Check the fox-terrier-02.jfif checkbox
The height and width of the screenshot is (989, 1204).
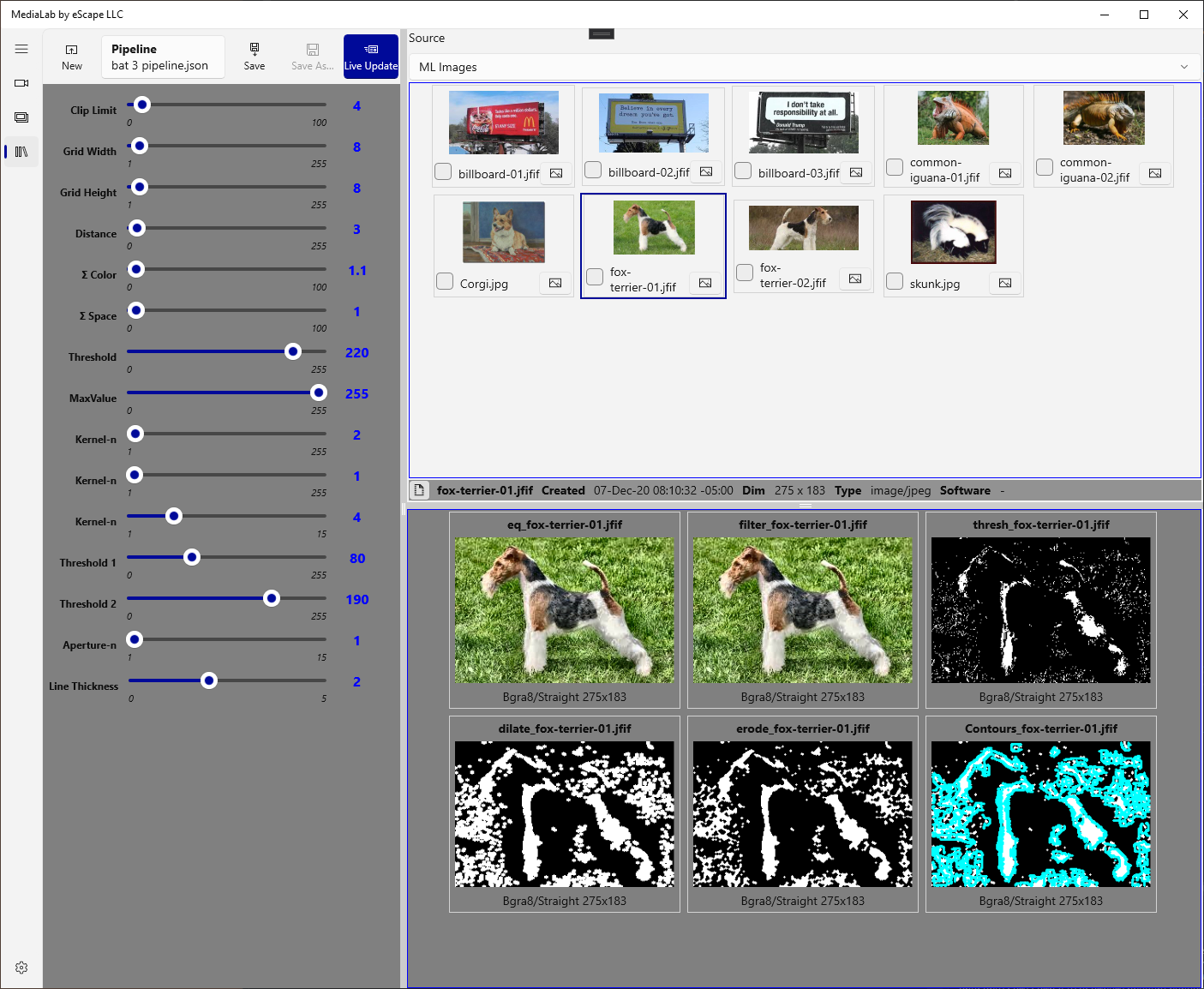click(x=745, y=272)
